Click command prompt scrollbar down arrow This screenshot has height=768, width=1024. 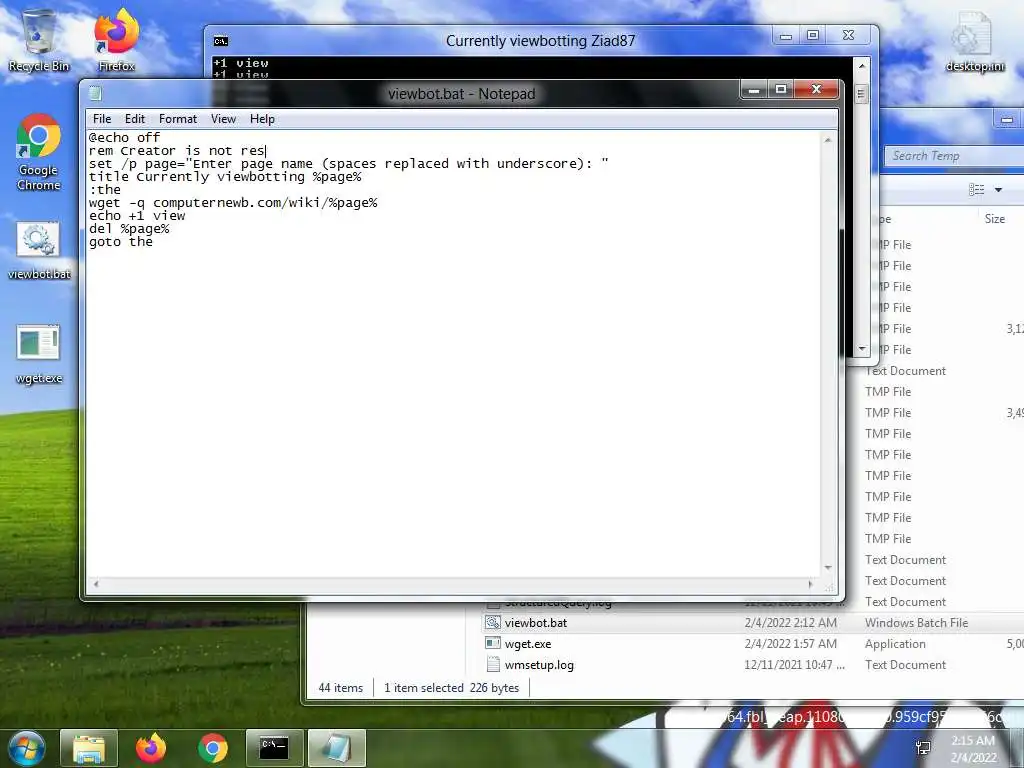click(x=862, y=349)
